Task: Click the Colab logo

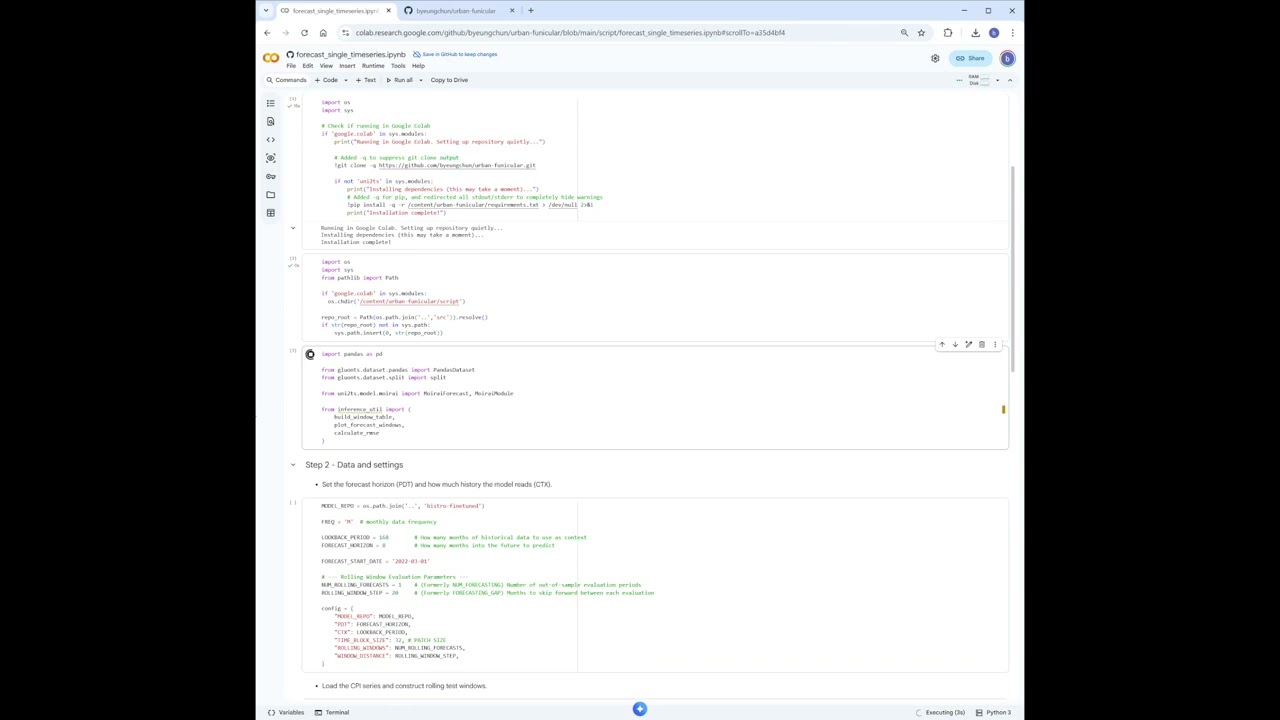Action: (x=271, y=58)
